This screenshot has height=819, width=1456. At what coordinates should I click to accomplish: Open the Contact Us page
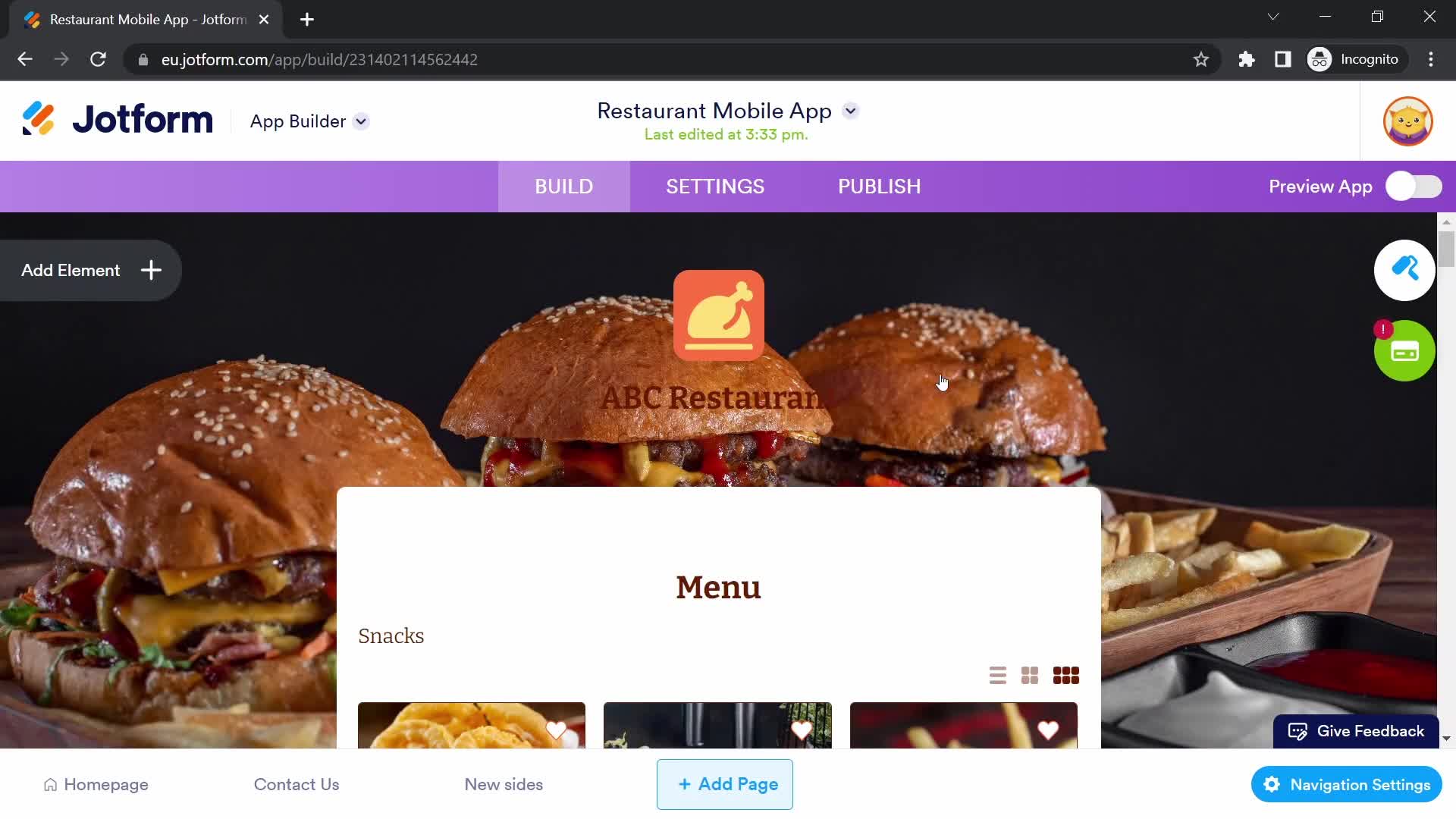click(296, 784)
